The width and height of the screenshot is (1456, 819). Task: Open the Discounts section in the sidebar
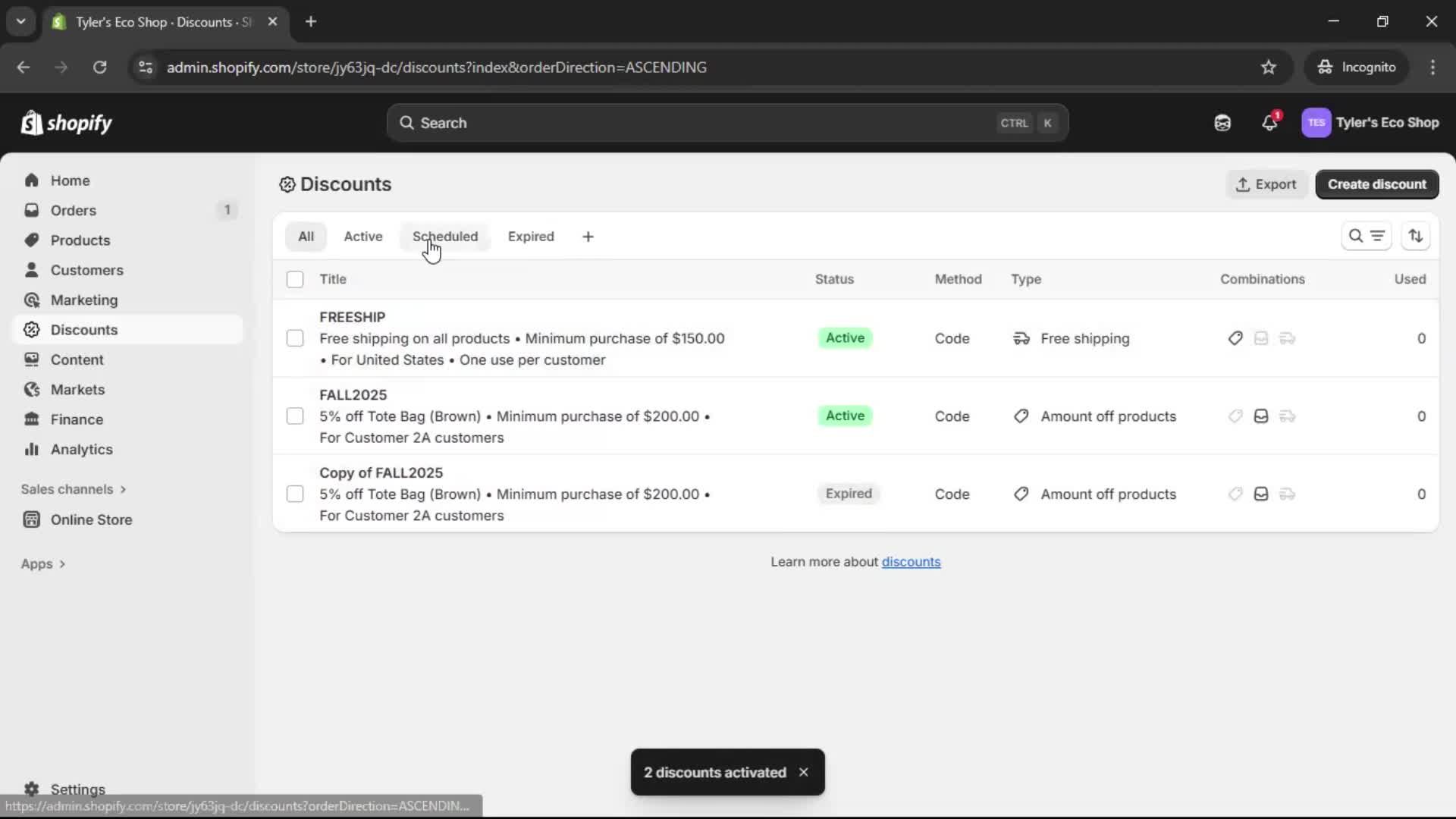click(x=85, y=330)
